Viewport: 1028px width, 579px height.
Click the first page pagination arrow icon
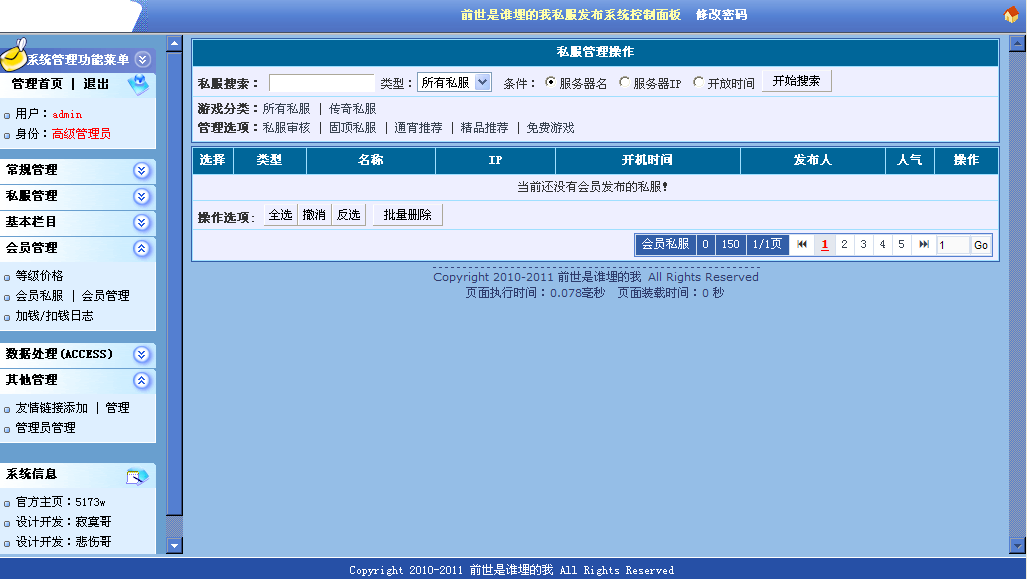pyautogui.click(x=802, y=245)
